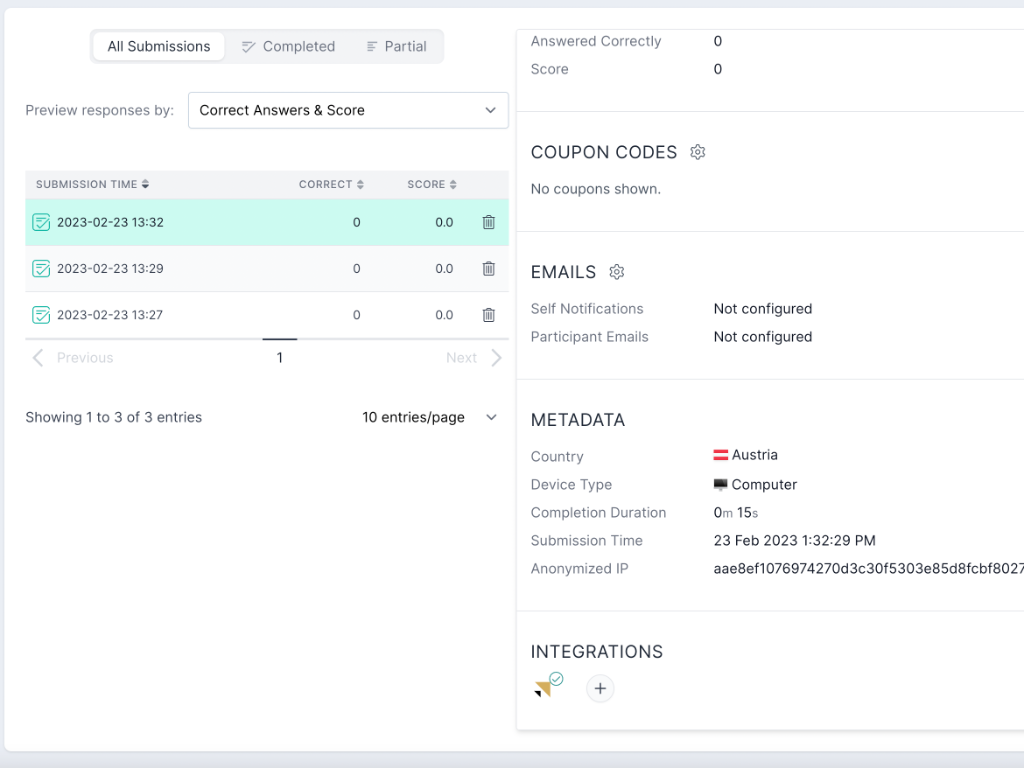Delete the 13:27 submission with trash icon
This screenshot has height=768, width=1024.
coord(488,315)
